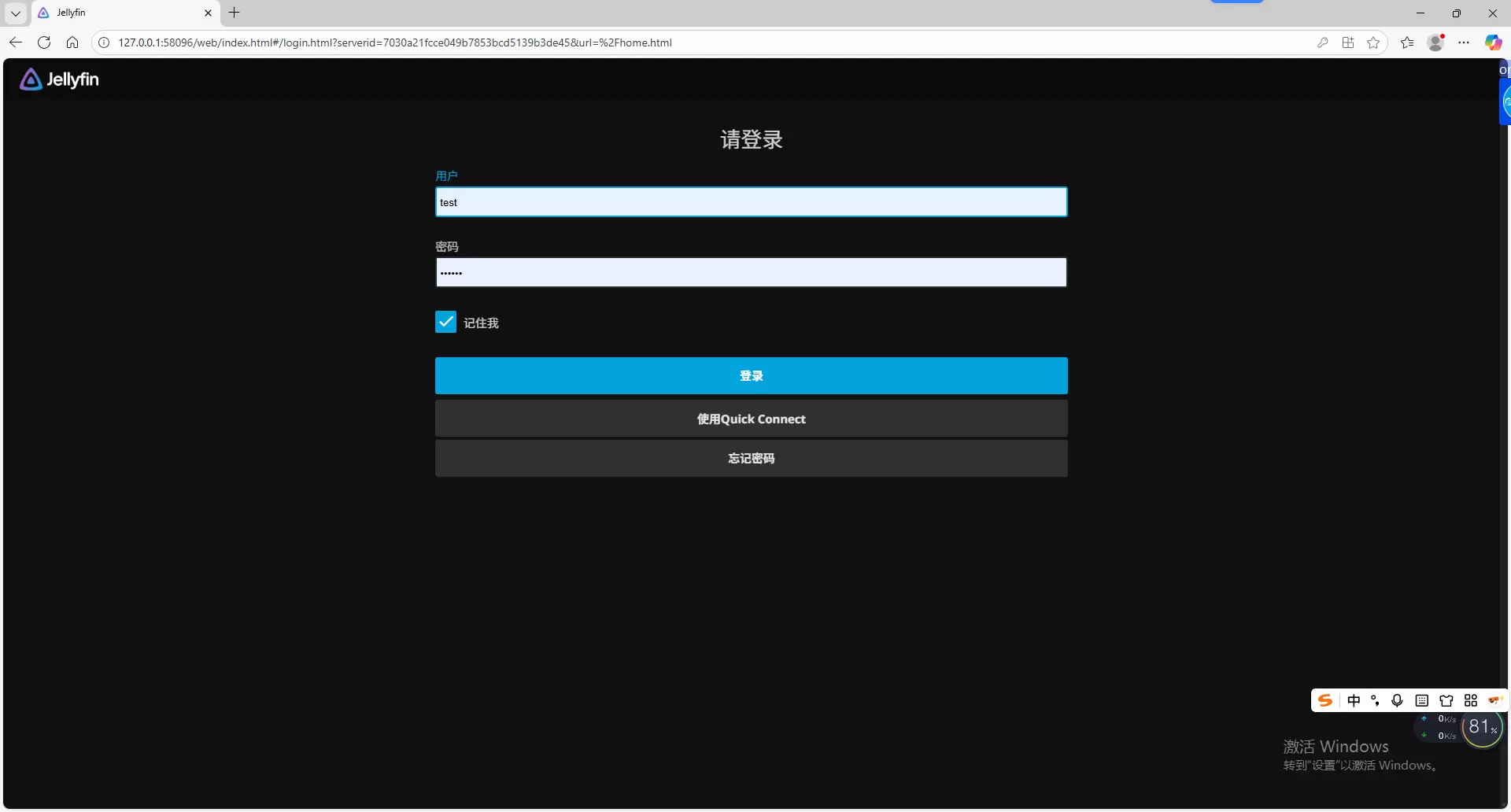Uncheck the 记住我 remember me checkbox

click(445, 322)
